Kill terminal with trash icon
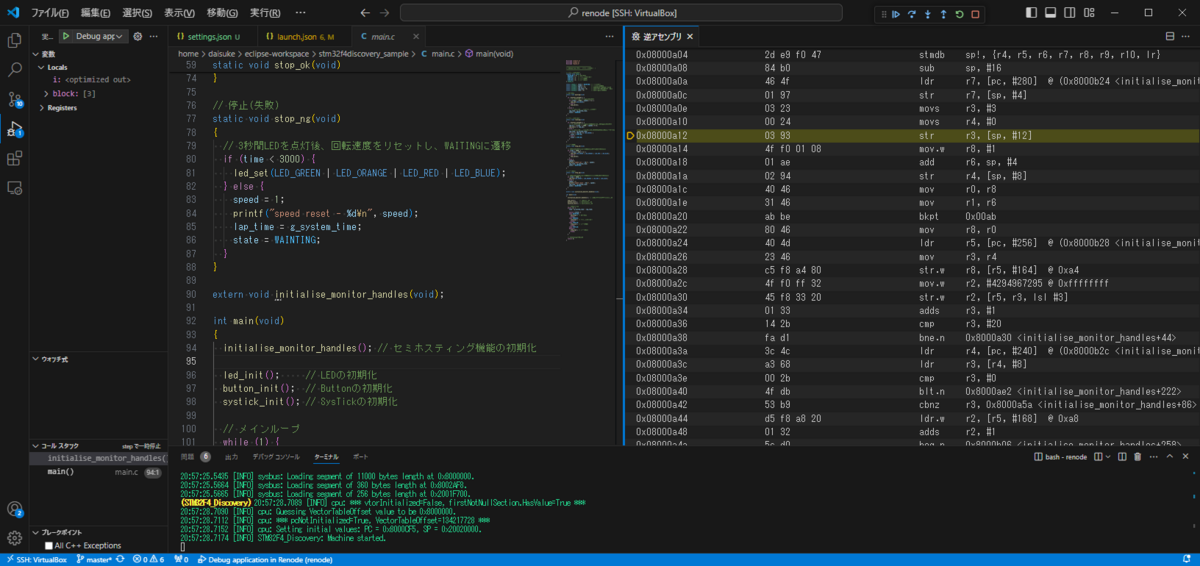 click(x=1137, y=456)
